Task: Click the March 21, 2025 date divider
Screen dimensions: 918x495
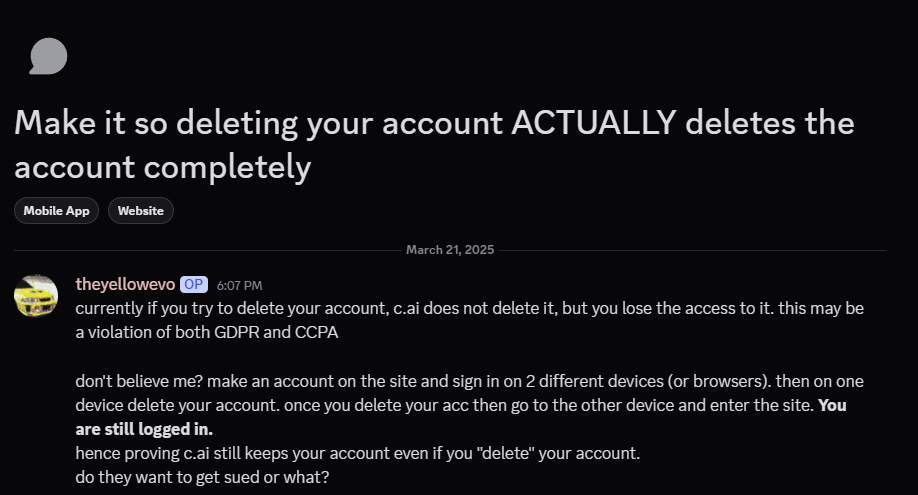Action: (x=450, y=249)
